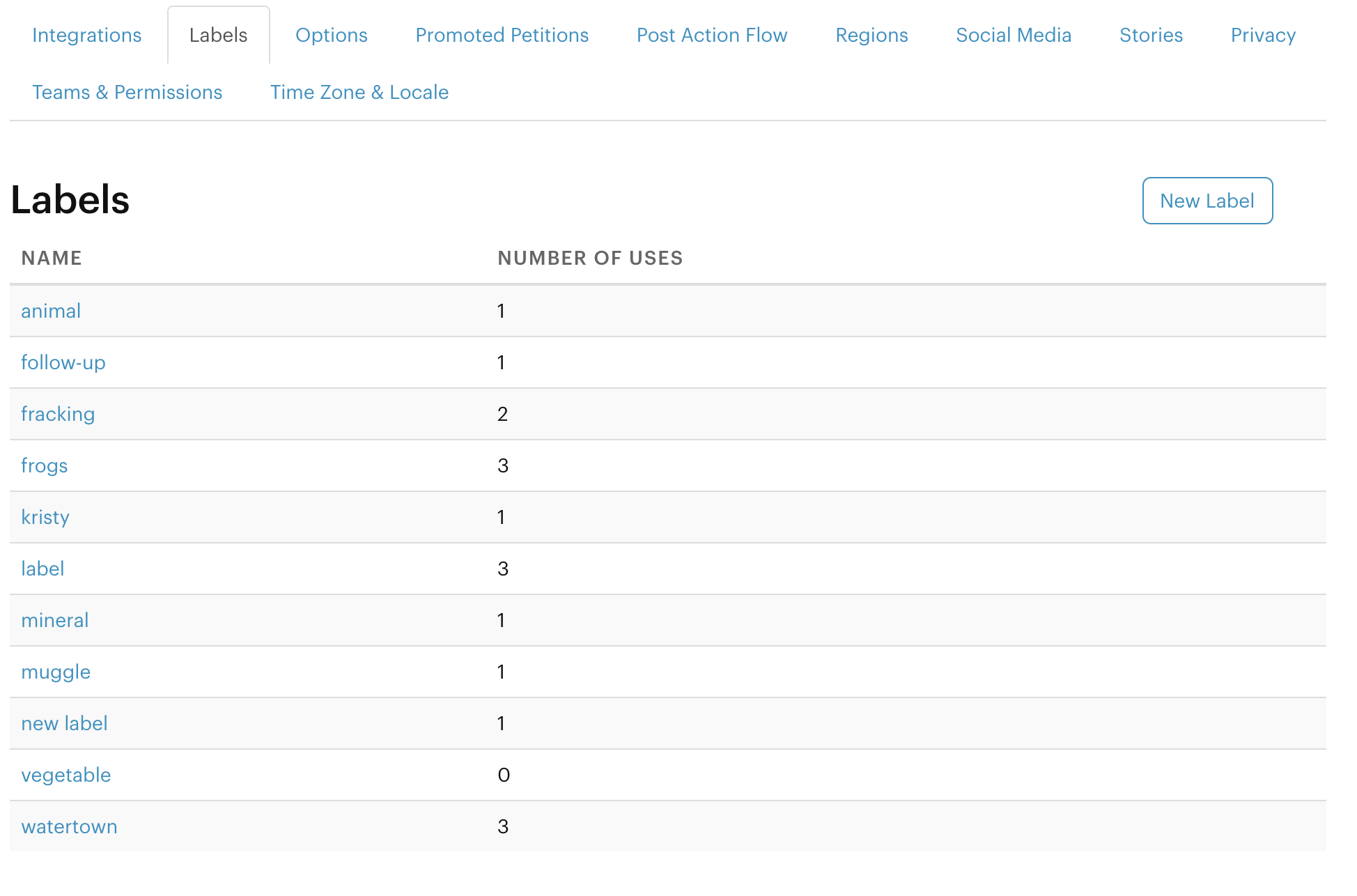
Task: Click the use count 0 for vegetable
Action: click(504, 775)
